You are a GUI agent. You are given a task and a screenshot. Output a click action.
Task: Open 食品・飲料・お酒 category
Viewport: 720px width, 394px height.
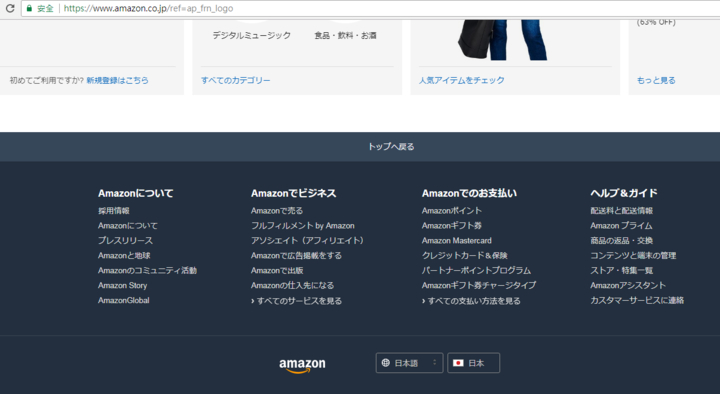click(x=345, y=35)
